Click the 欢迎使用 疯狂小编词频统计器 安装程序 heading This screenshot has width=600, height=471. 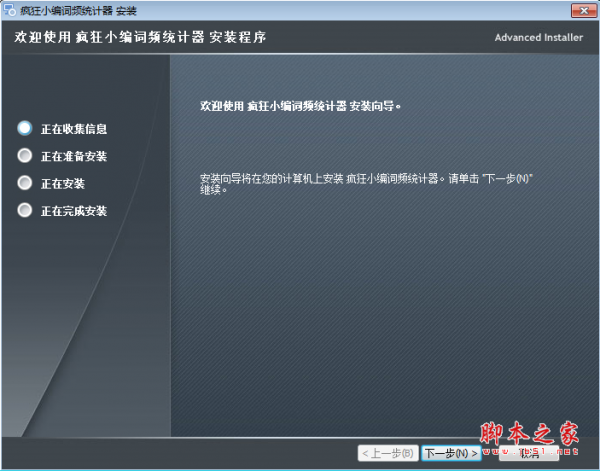pos(140,37)
